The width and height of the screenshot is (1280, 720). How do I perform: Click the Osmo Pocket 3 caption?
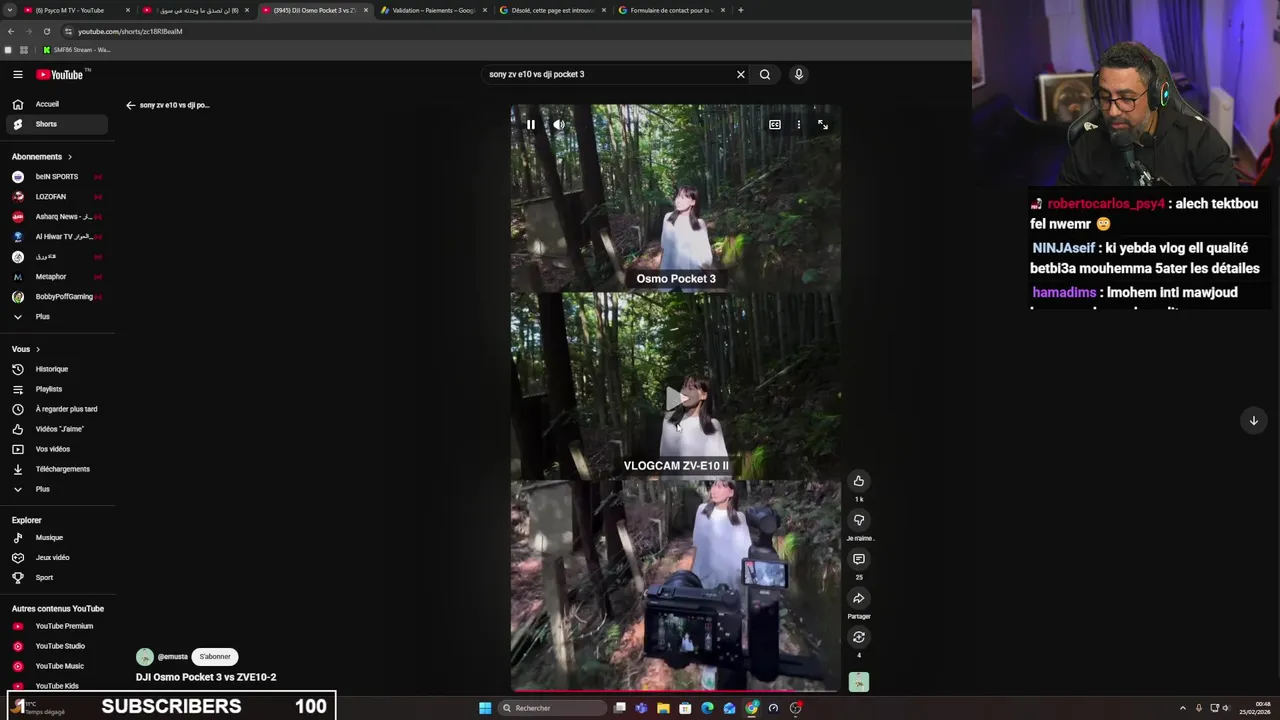676,279
